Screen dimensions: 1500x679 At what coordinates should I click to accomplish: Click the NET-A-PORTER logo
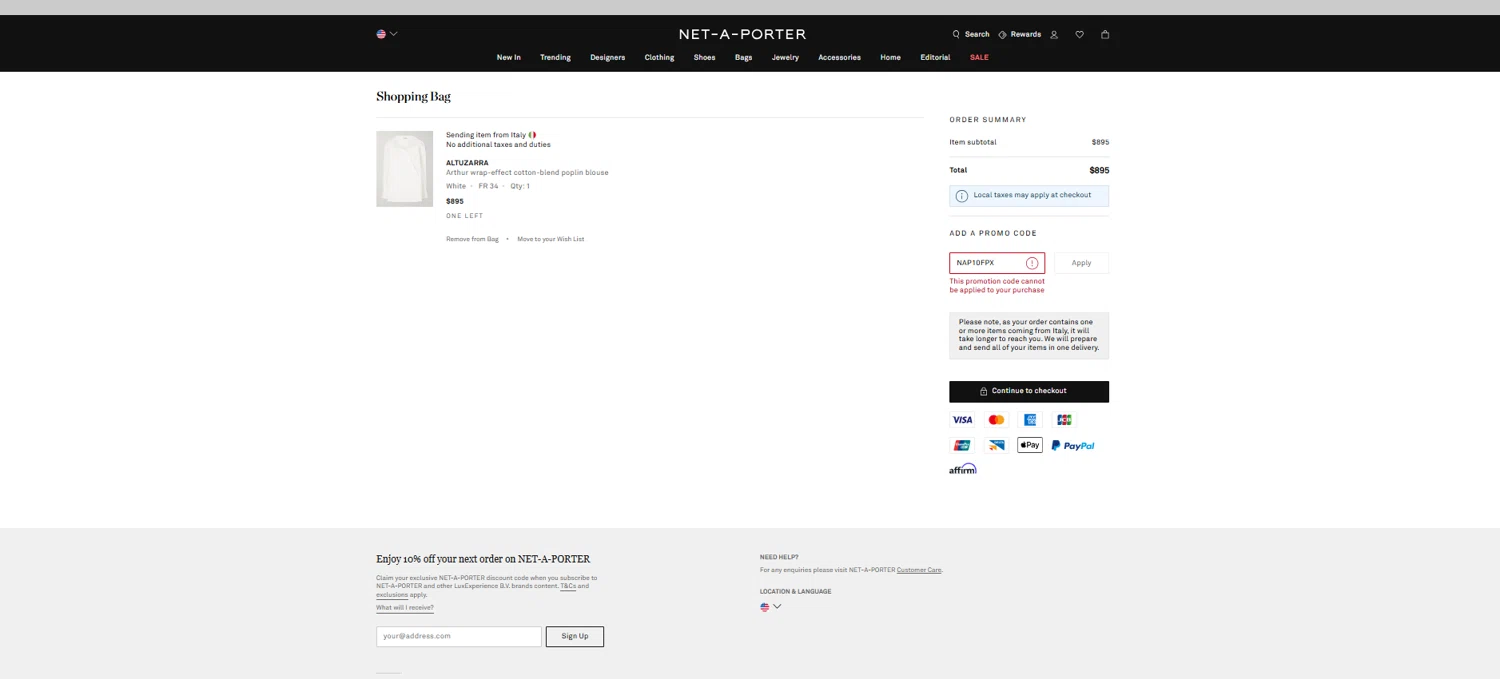tap(742, 34)
